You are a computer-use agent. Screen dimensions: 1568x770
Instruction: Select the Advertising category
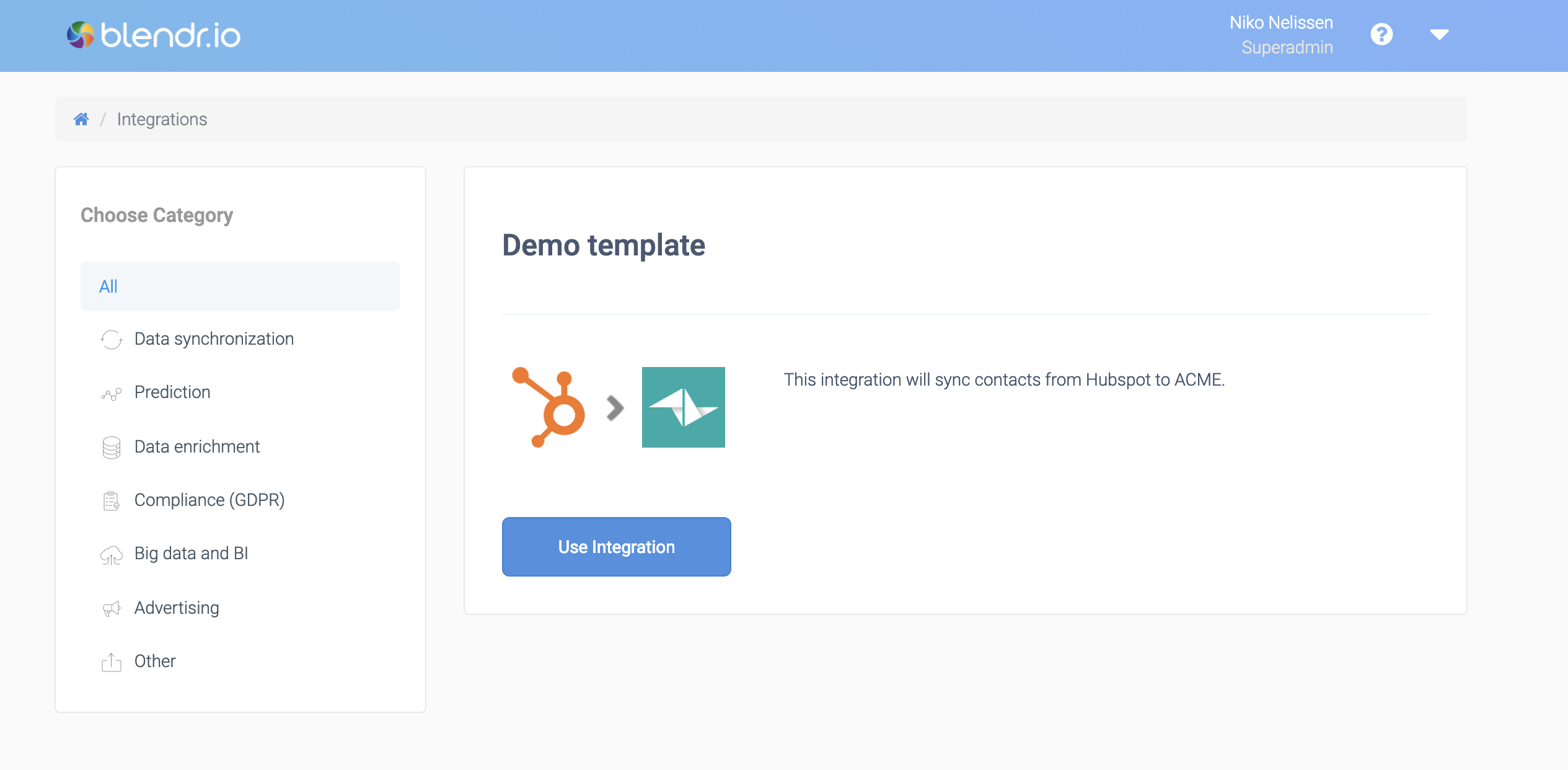pos(176,607)
